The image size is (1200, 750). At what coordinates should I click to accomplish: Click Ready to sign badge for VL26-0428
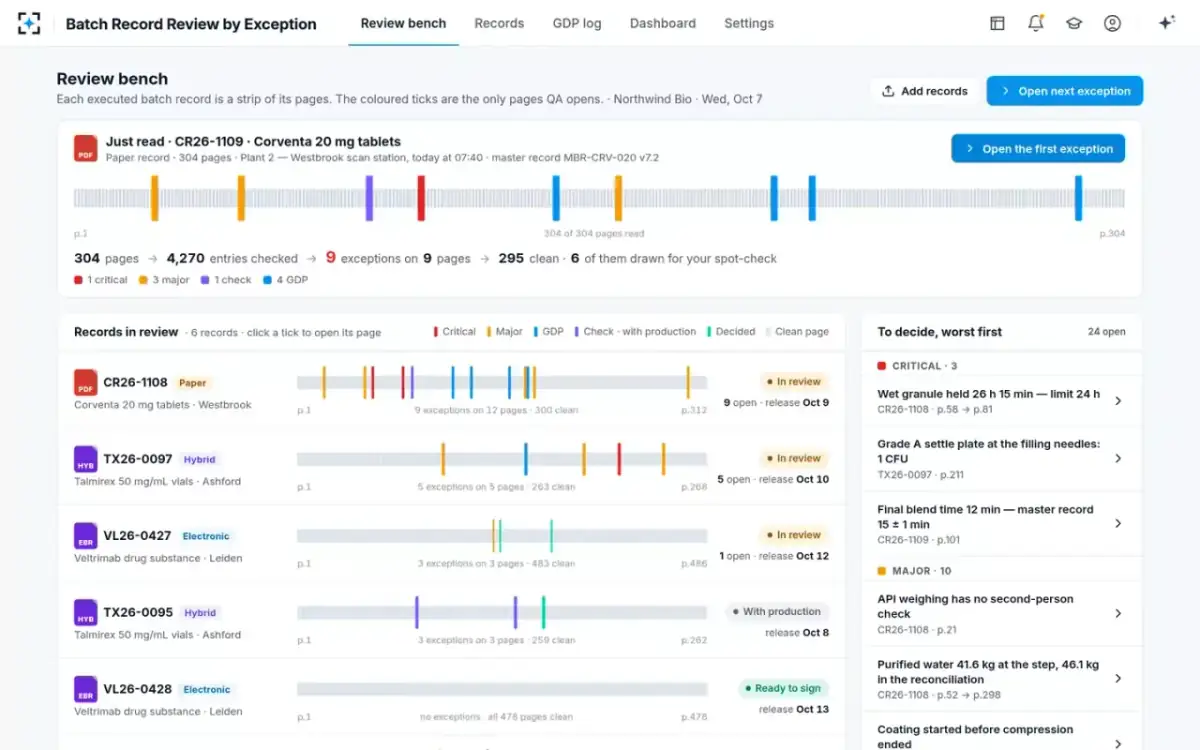(783, 688)
